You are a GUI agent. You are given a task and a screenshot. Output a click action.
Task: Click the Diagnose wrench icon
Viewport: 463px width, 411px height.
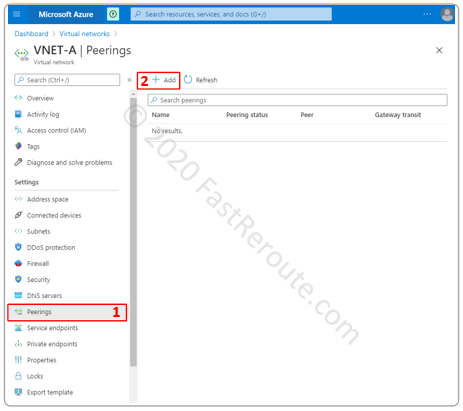coord(18,162)
